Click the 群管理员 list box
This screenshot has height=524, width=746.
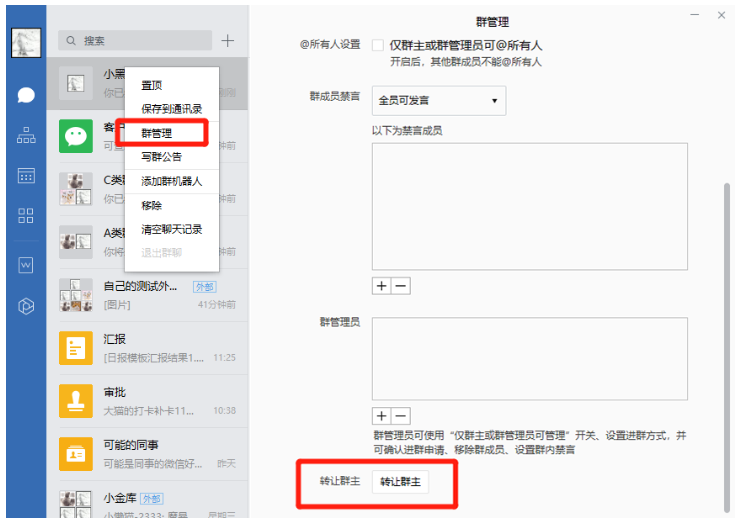click(x=530, y=359)
